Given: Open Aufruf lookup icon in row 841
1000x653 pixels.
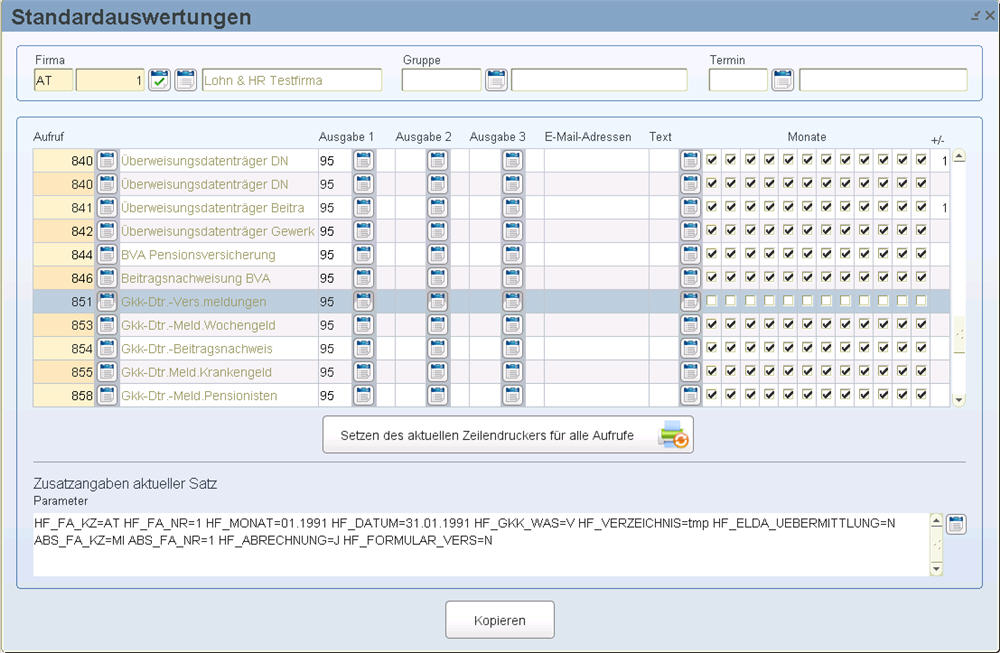Looking at the screenshot, I should point(107,207).
